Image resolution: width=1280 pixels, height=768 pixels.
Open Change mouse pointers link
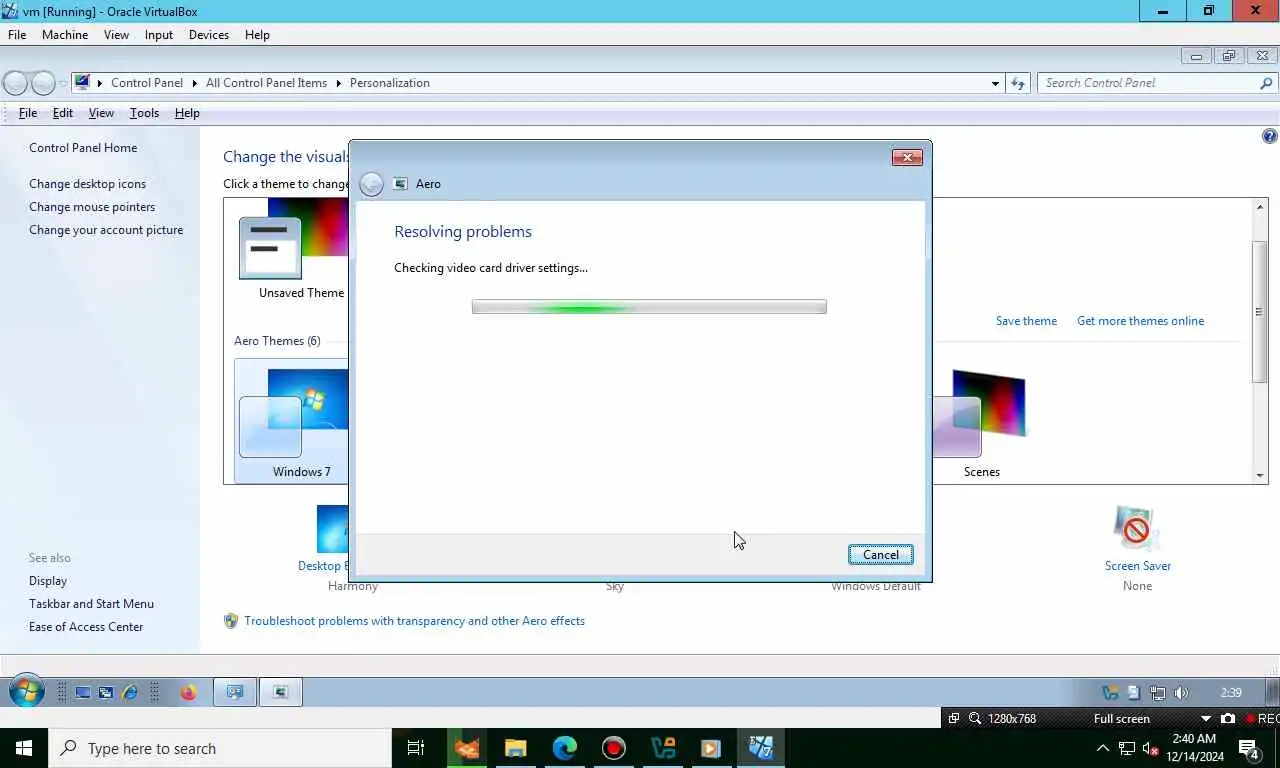click(x=92, y=207)
